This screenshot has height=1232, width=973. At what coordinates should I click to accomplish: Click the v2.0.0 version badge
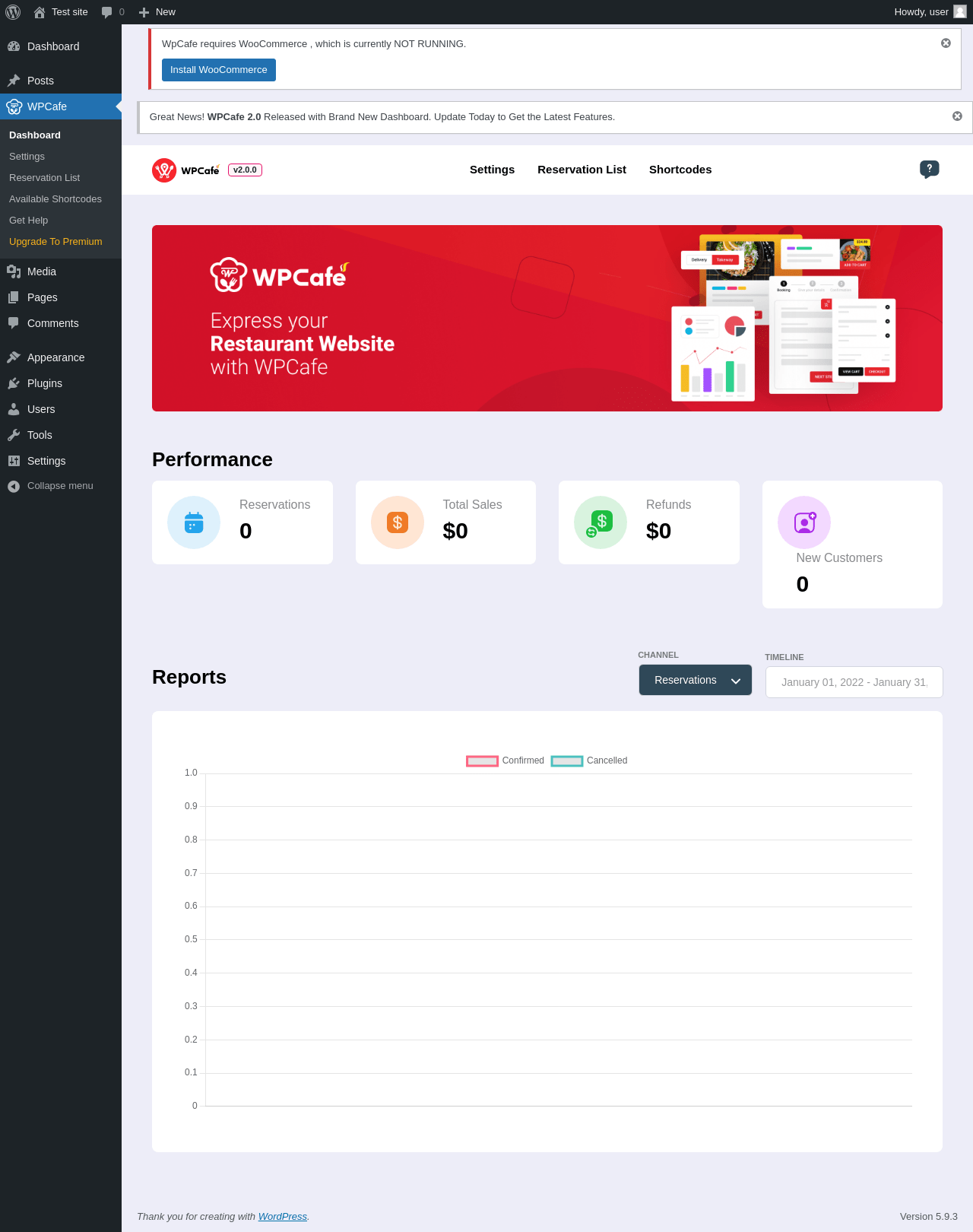click(x=245, y=170)
